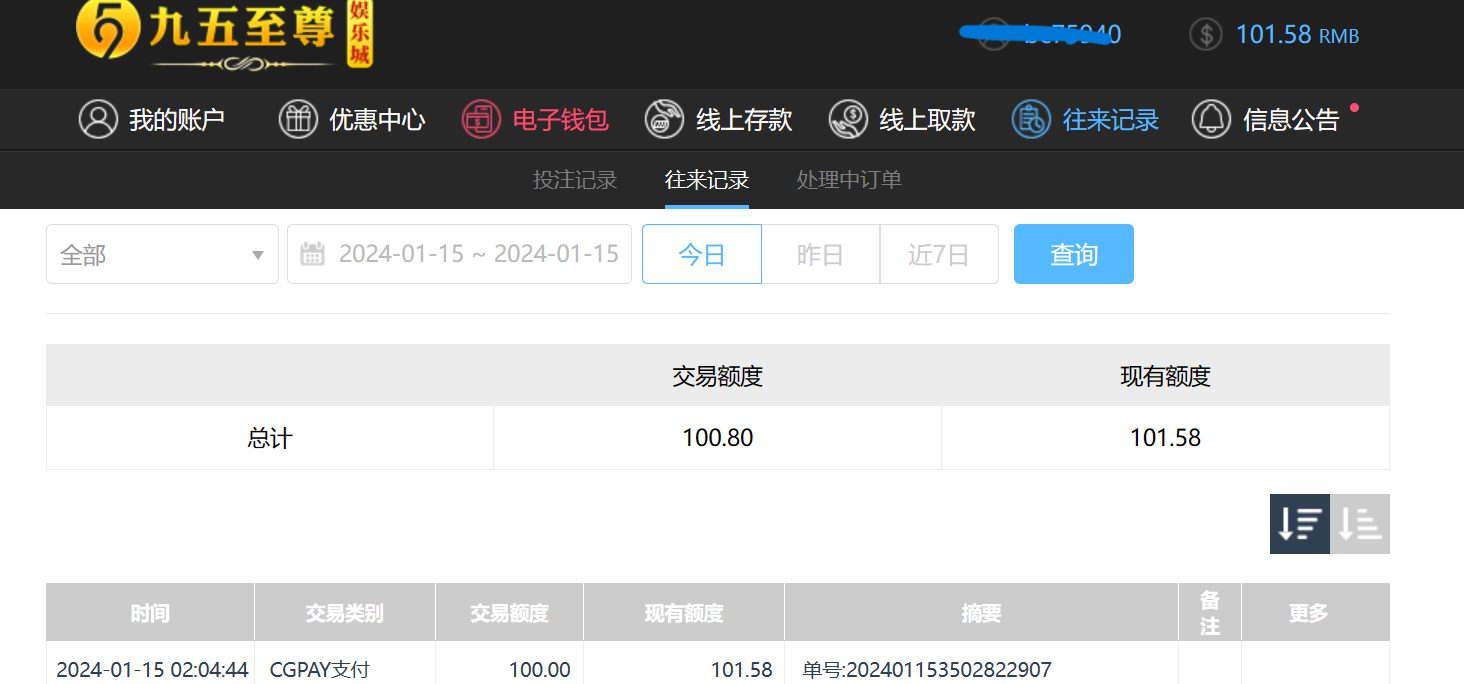Click the calendar icon in date field
The width and height of the screenshot is (1464, 684).
coord(312,254)
